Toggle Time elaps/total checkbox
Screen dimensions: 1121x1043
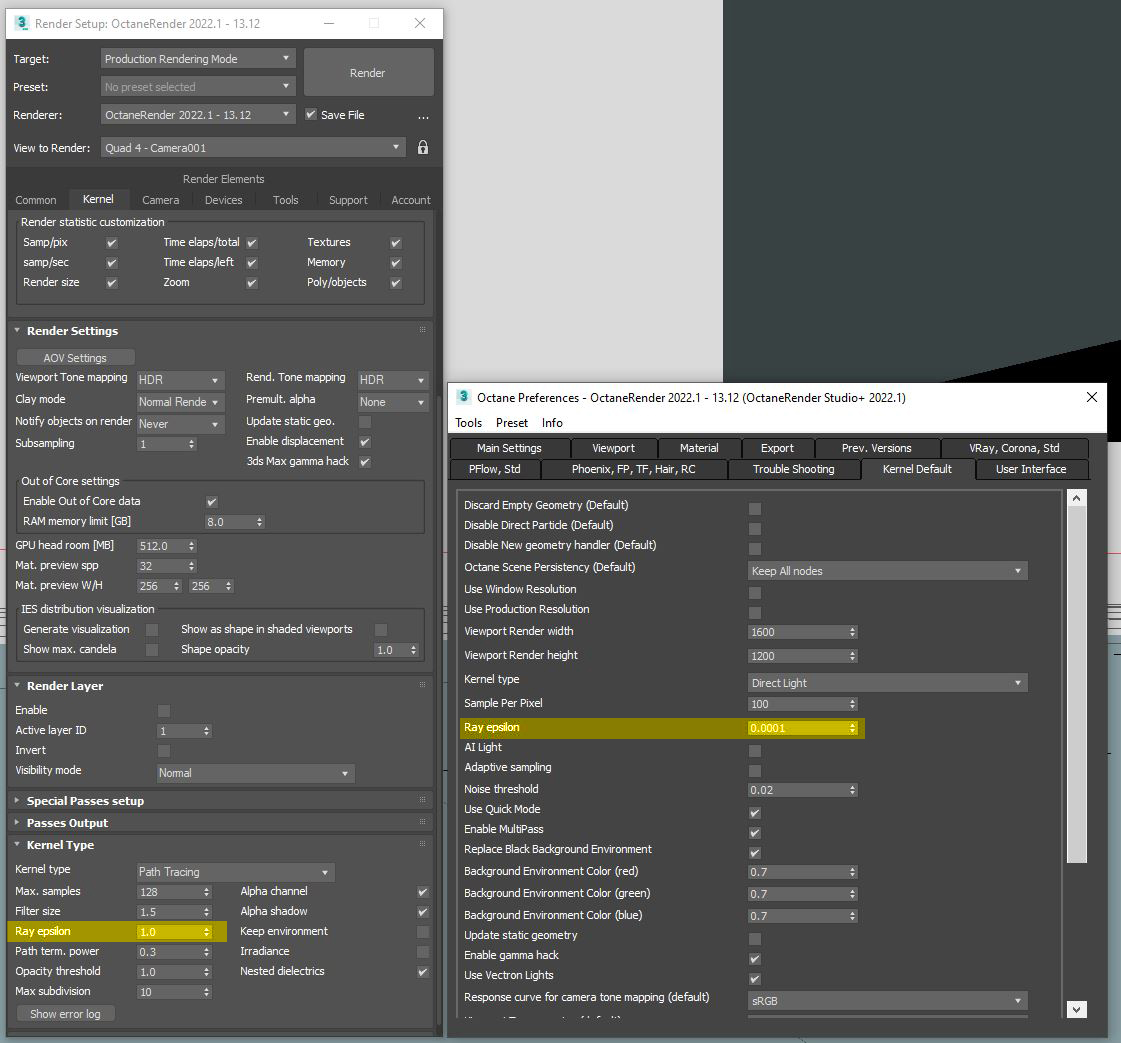click(252, 243)
